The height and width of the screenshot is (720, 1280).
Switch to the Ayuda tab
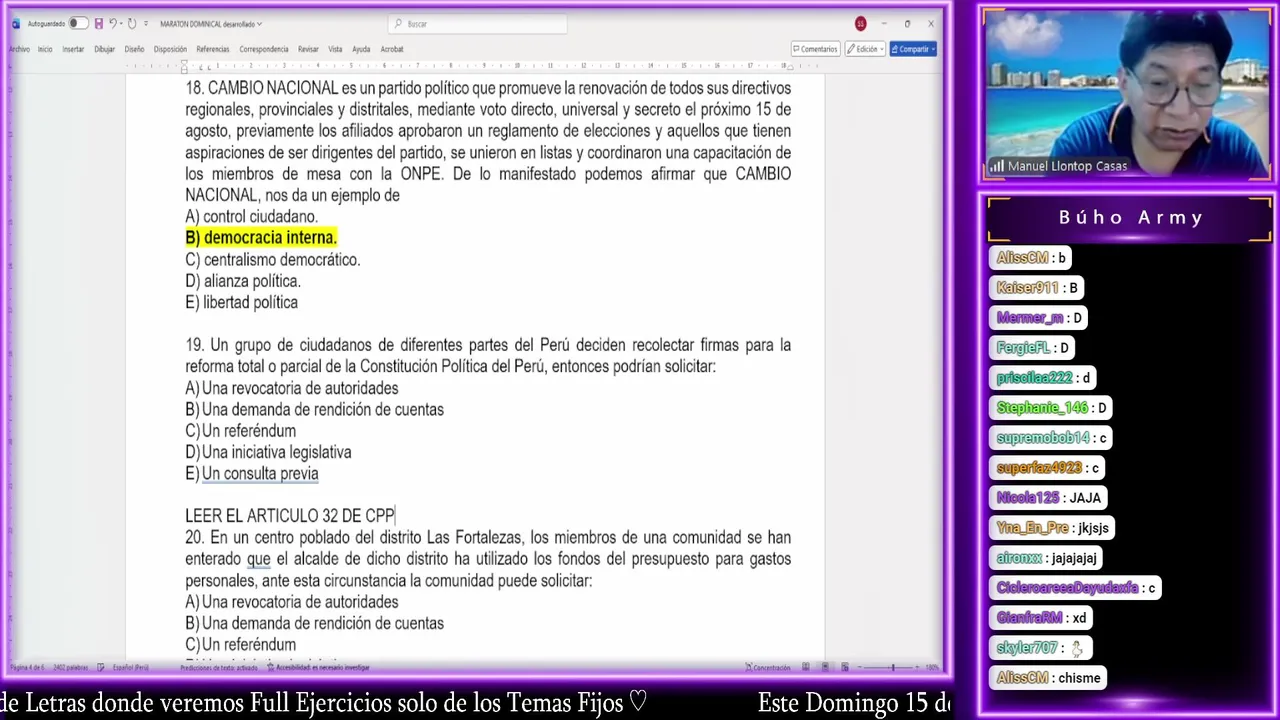pos(361,49)
